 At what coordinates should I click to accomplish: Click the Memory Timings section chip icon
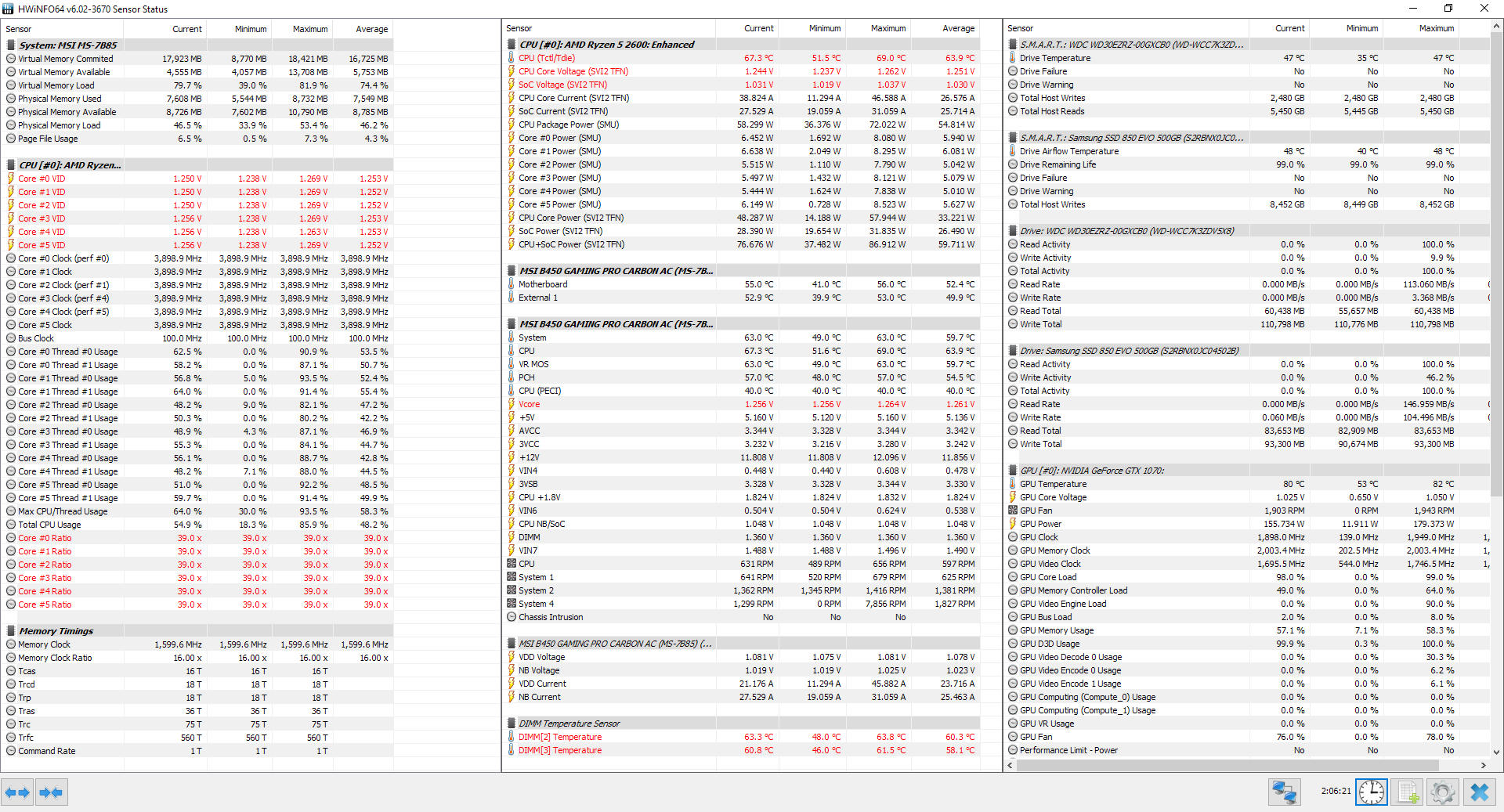[x=11, y=631]
